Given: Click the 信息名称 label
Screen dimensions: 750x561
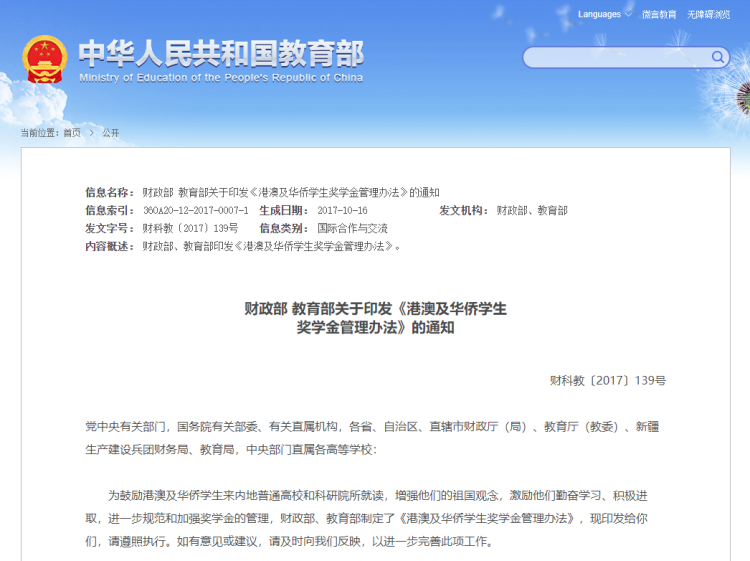Looking at the screenshot, I should (110, 193).
